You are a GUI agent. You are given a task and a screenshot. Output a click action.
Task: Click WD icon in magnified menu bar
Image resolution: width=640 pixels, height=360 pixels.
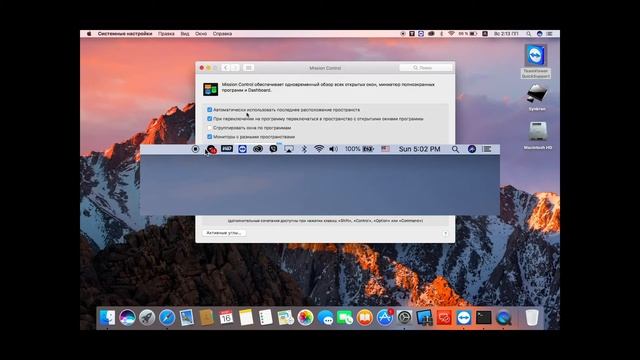point(227,149)
